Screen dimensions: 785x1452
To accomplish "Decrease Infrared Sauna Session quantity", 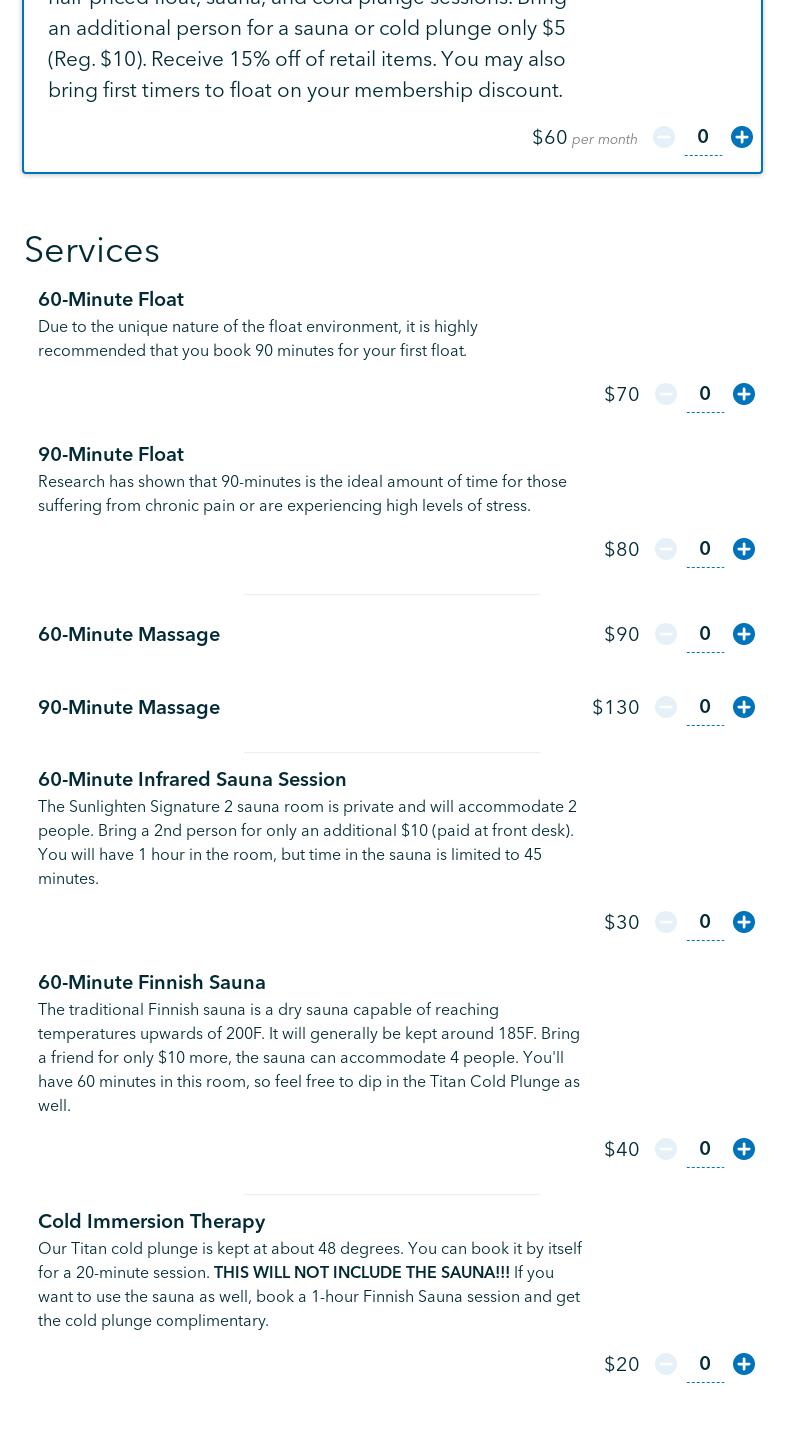I will (x=666, y=922).
